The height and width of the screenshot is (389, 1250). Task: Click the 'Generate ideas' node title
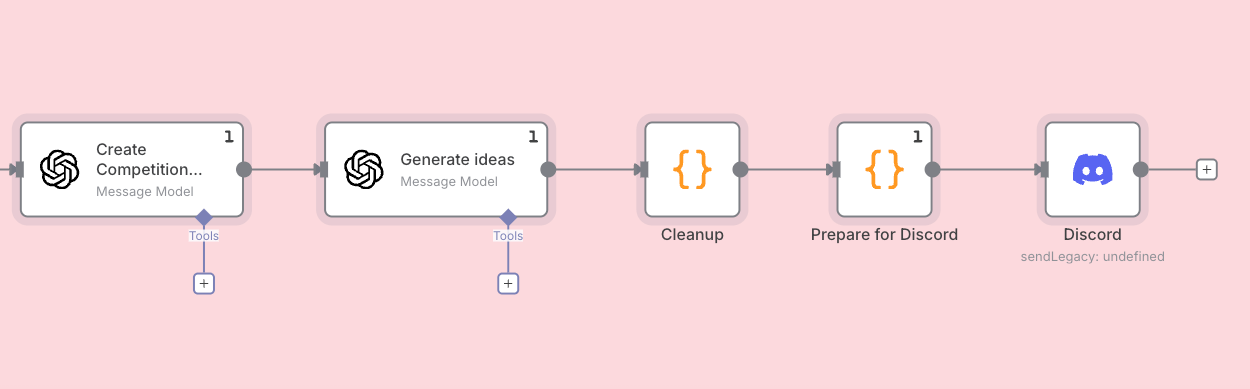pos(458,159)
